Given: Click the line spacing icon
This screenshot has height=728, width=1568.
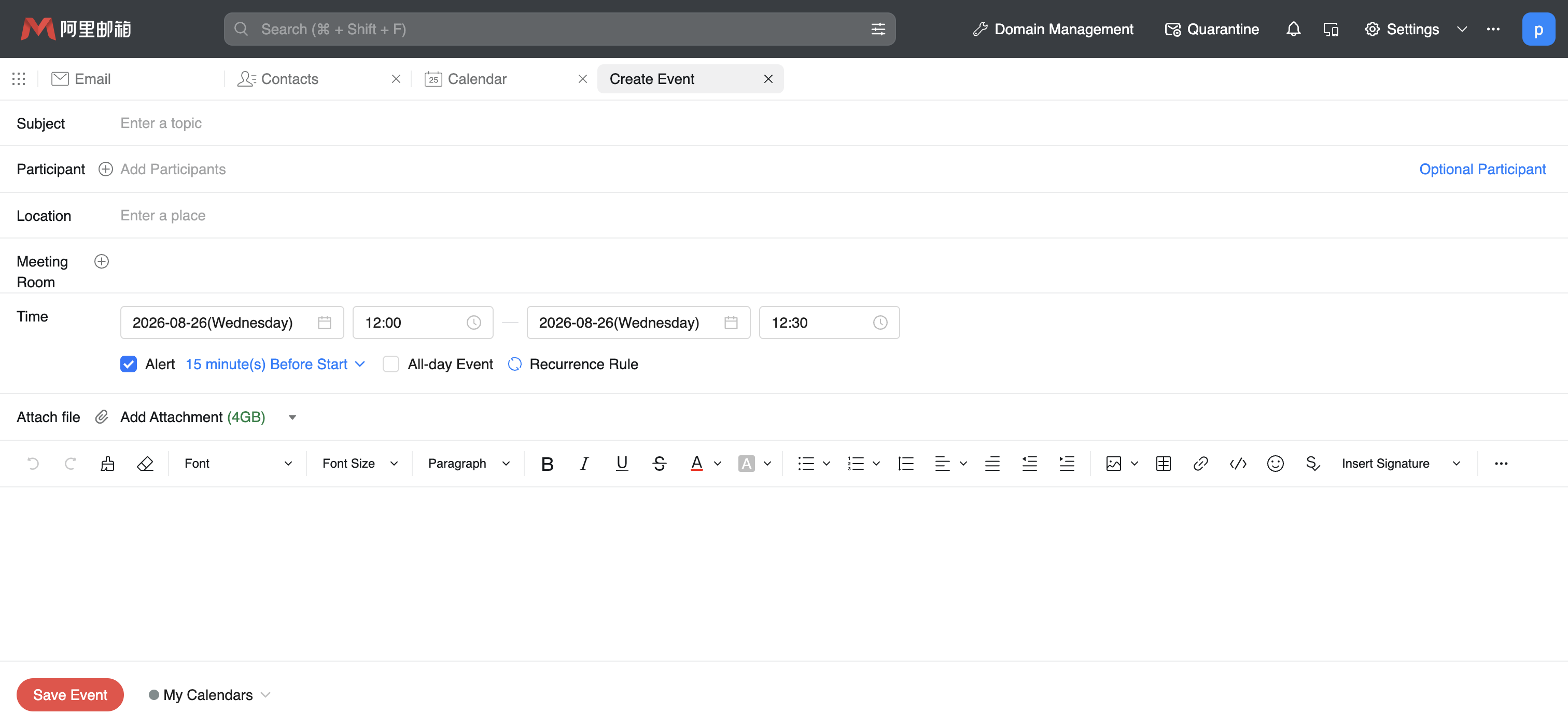Looking at the screenshot, I should (x=906, y=464).
